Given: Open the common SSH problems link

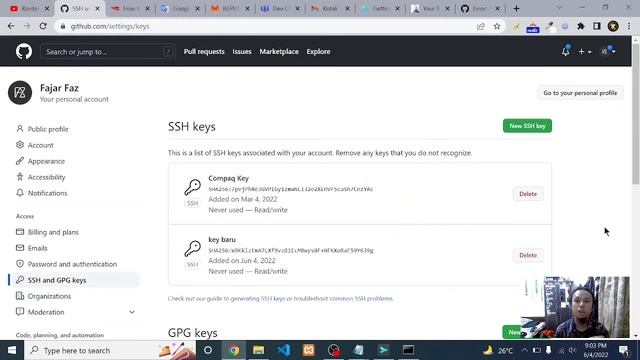Looking at the screenshot, I should 361,299.
